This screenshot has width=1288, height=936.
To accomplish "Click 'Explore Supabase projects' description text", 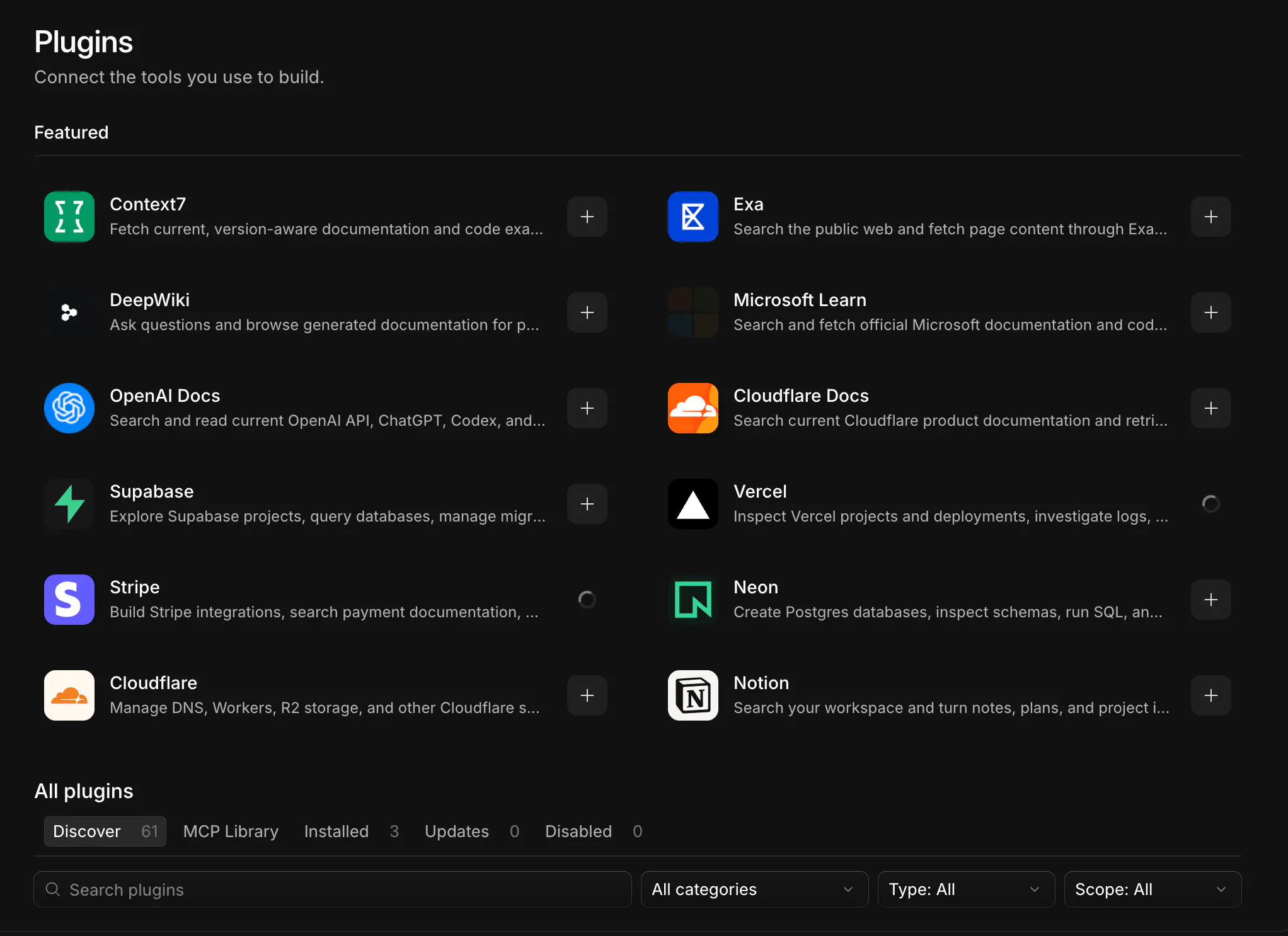I will tap(328, 517).
